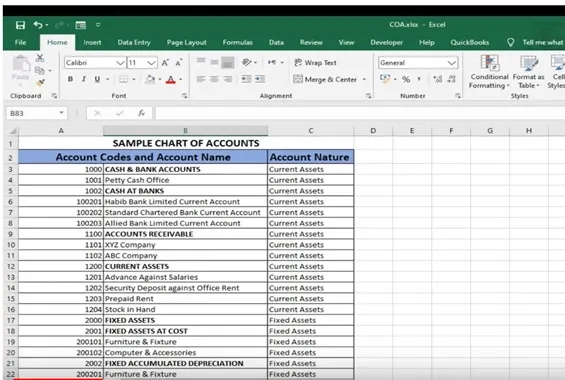Switch to the Insert tab
Image resolution: width=565 pixels, height=380 pixels.
tap(92, 43)
